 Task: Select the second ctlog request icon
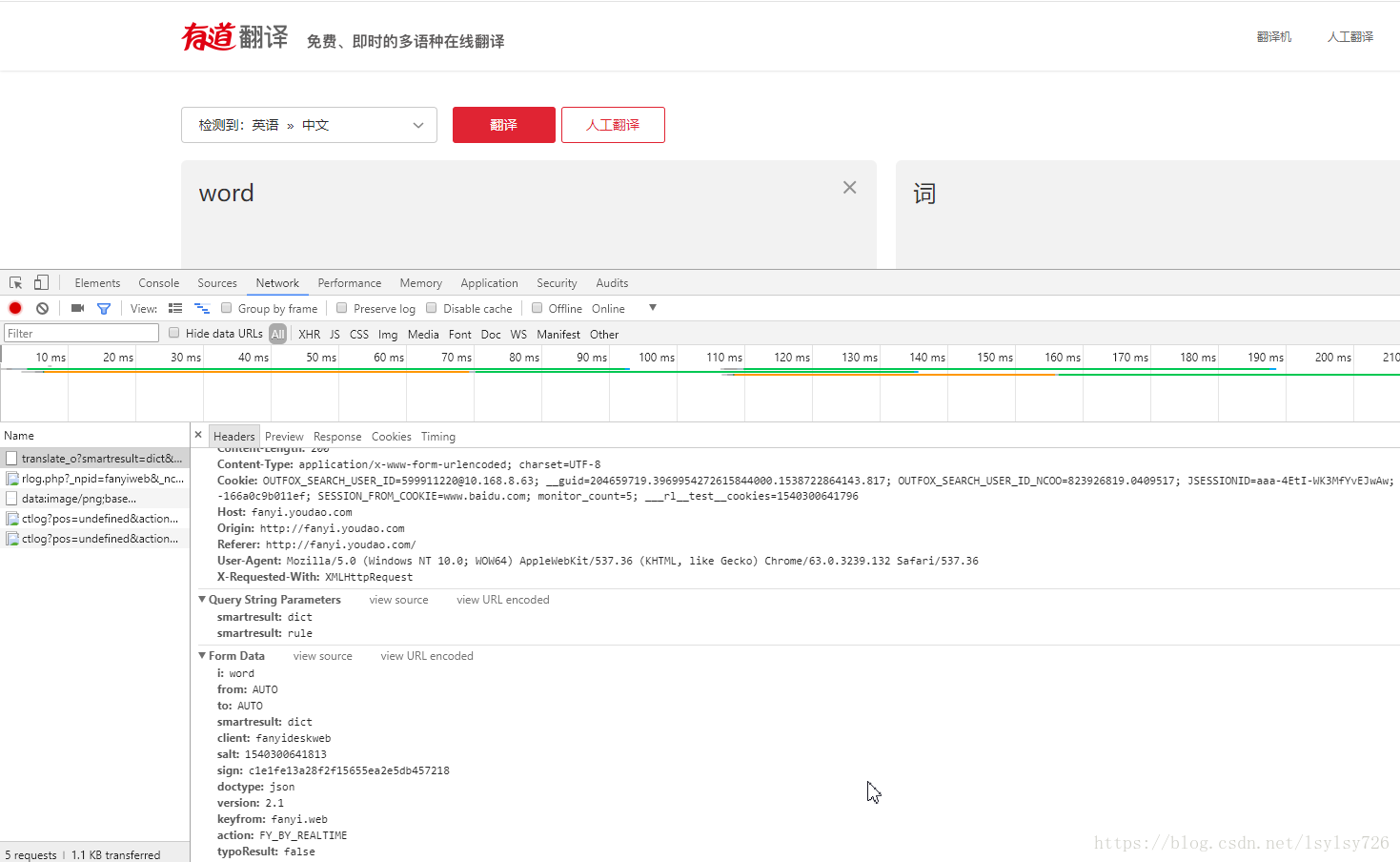click(x=12, y=539)
